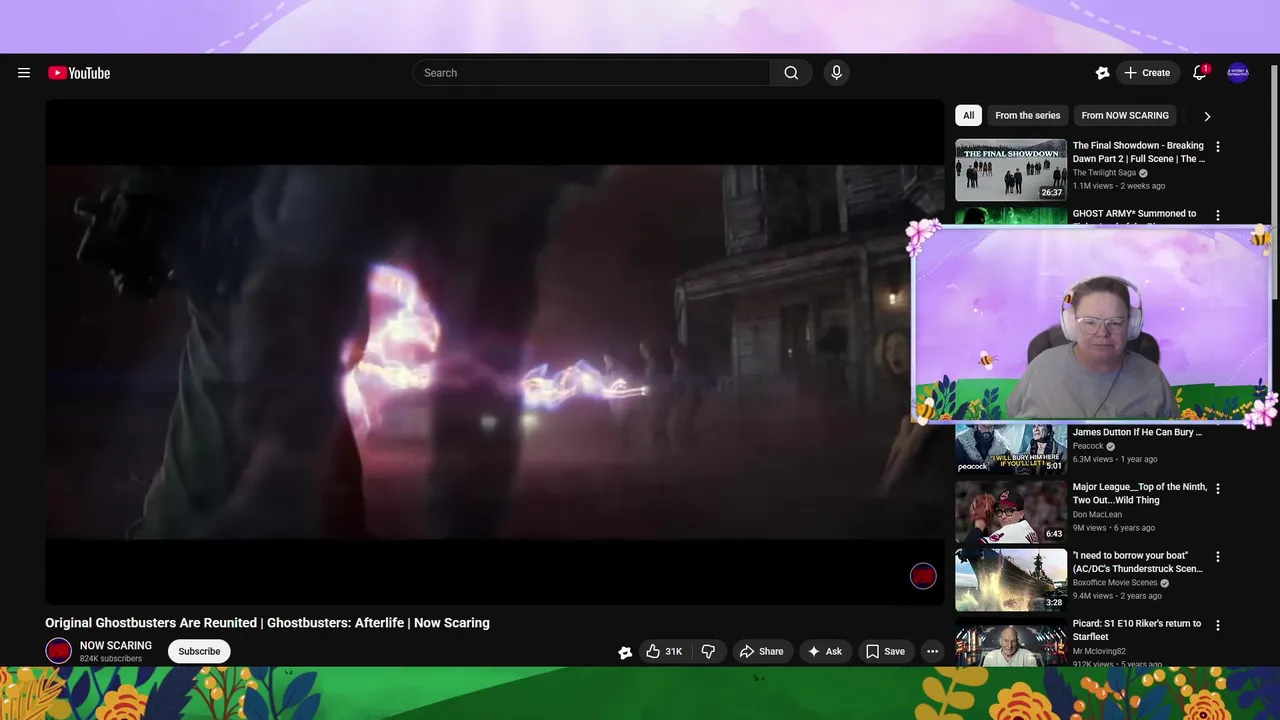Click 'Boxoffice Movie Scenes' channel name
Screen dimensions: 1280x720
pos(1115,583)
